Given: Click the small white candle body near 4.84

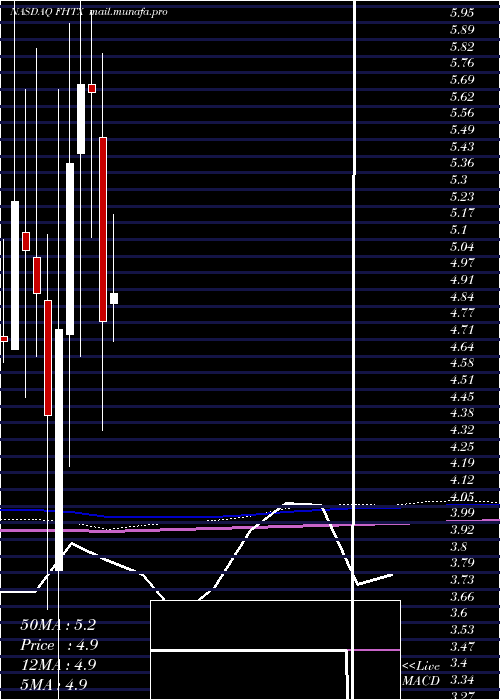Looking at the screenshot, I should click(114, 299).
